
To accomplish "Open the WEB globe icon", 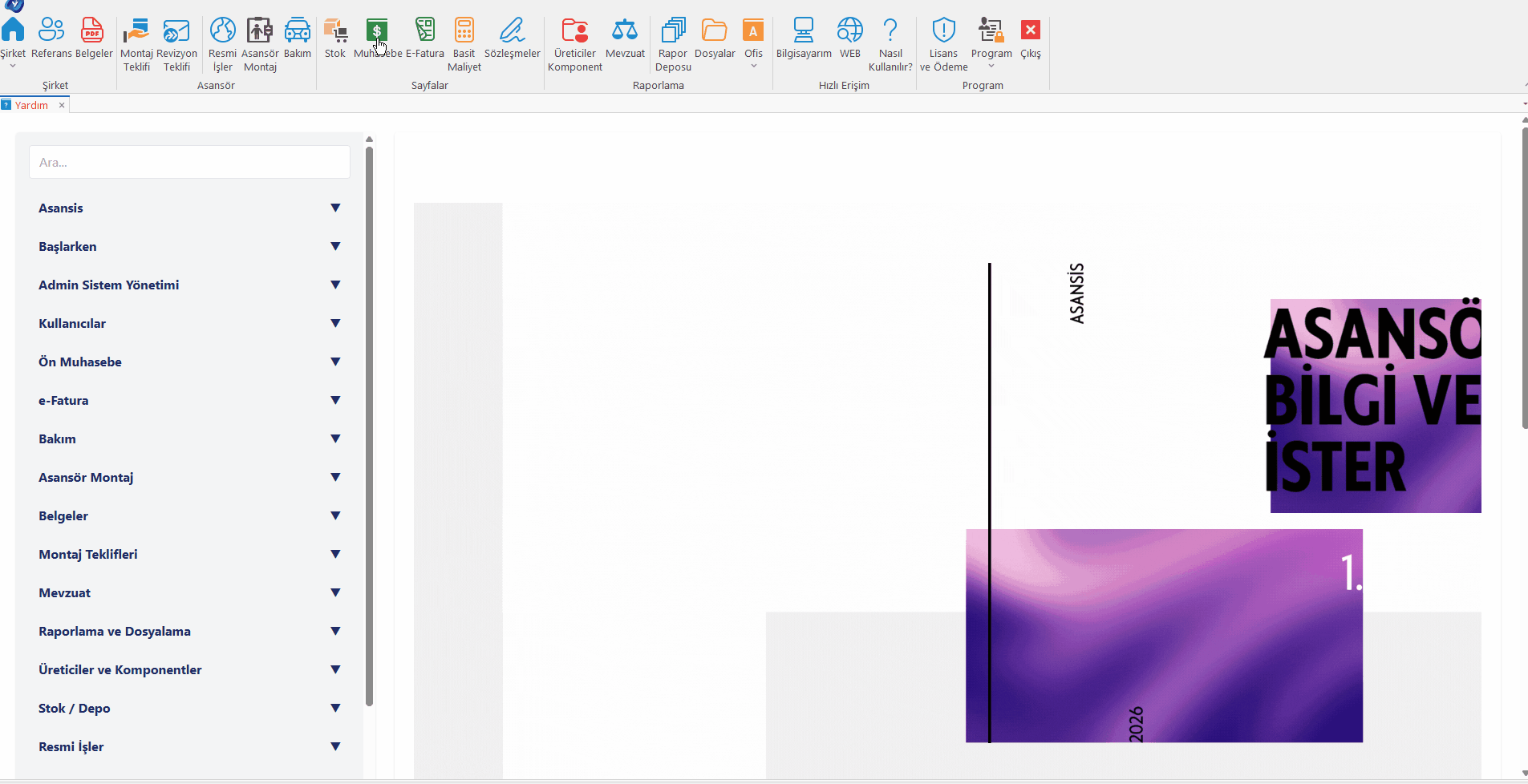I will tap(849, 32).
